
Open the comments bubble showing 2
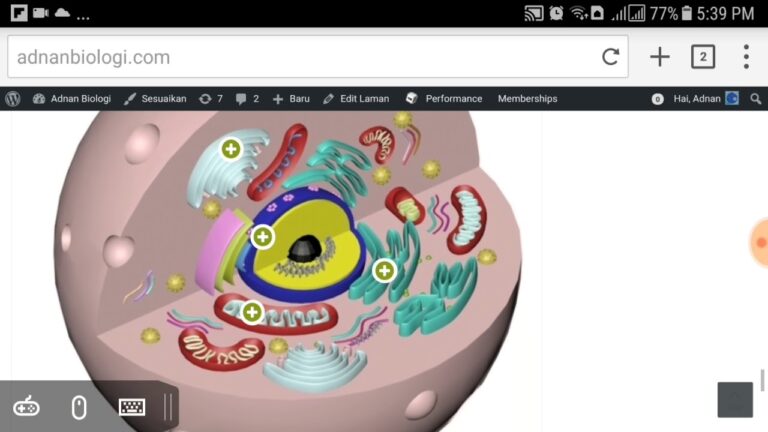click(247, 99)
